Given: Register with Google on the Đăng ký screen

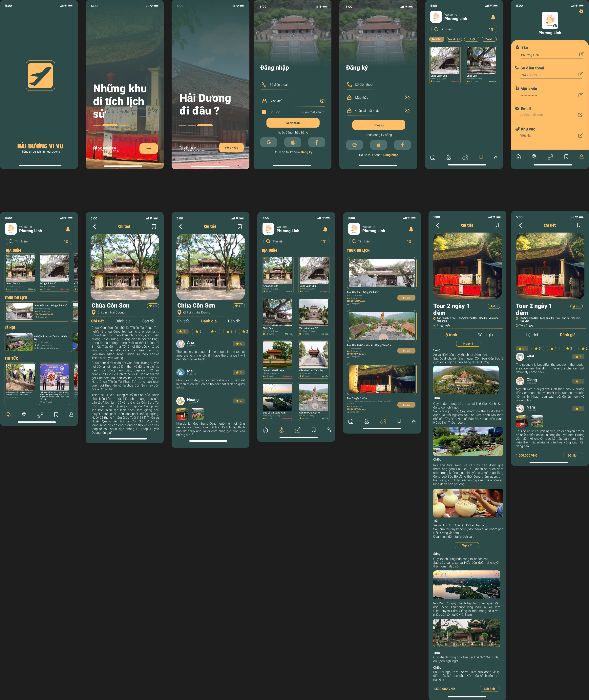Looking at the screenshot, I should coord(354,145).
